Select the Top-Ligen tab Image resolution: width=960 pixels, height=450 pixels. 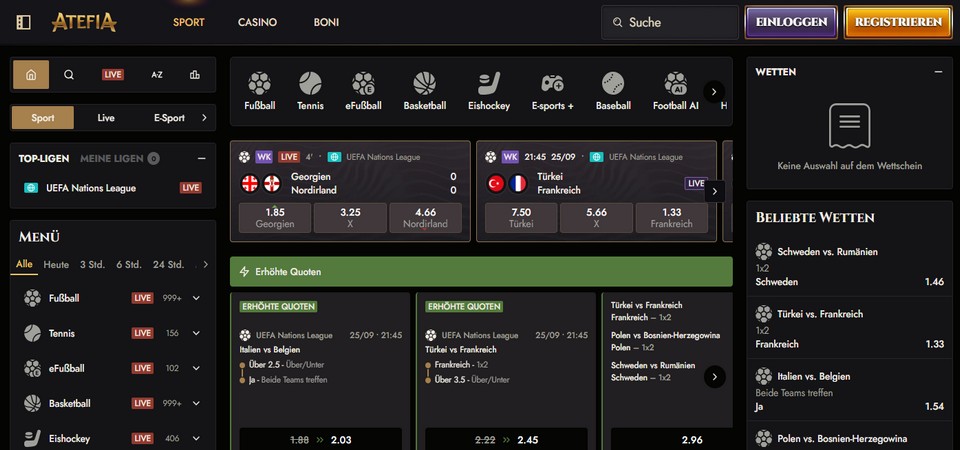pos(43,159)
